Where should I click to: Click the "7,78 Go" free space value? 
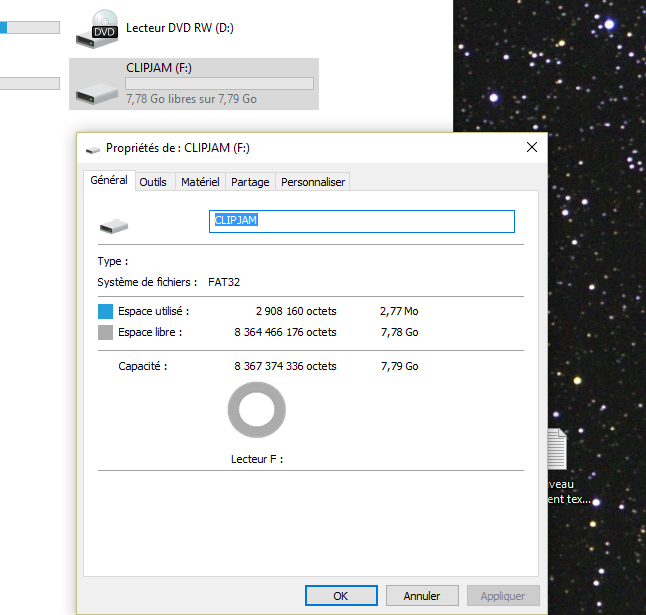tap(400, 332)
